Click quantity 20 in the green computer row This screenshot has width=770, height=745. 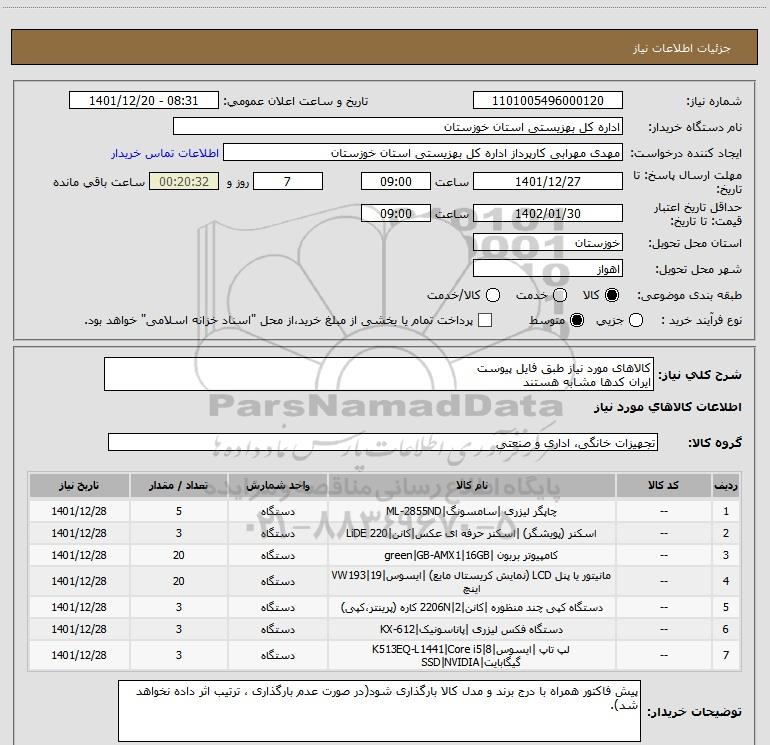coord(179,555)
